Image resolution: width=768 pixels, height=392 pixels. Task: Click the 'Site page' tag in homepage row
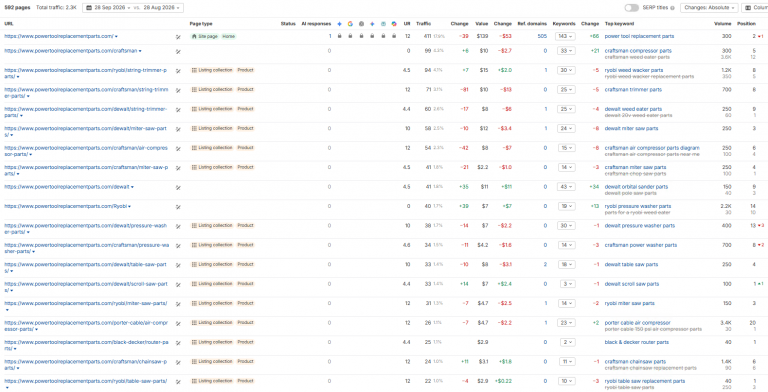click(x=205, y=36)
